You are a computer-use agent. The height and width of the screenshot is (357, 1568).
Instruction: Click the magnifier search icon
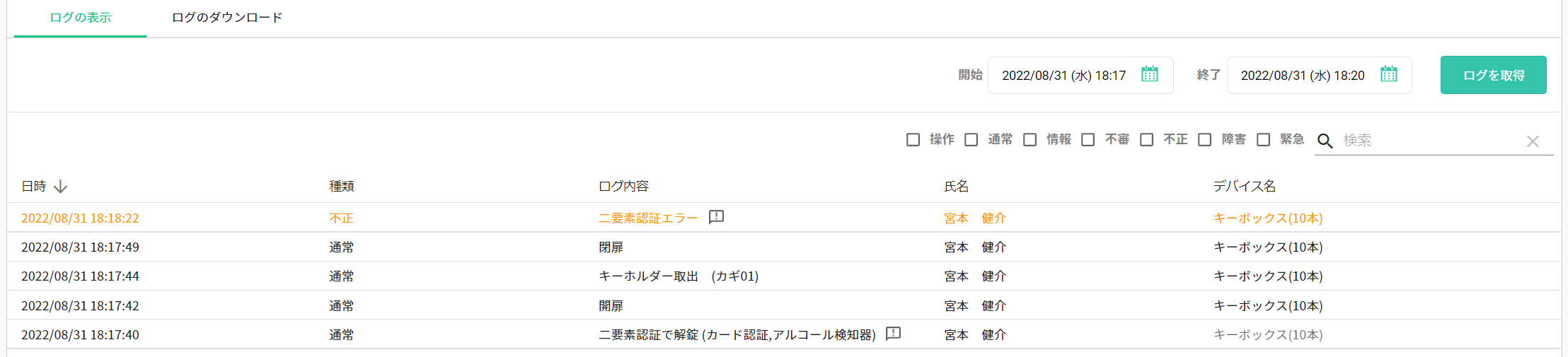tap(1325, 141)
